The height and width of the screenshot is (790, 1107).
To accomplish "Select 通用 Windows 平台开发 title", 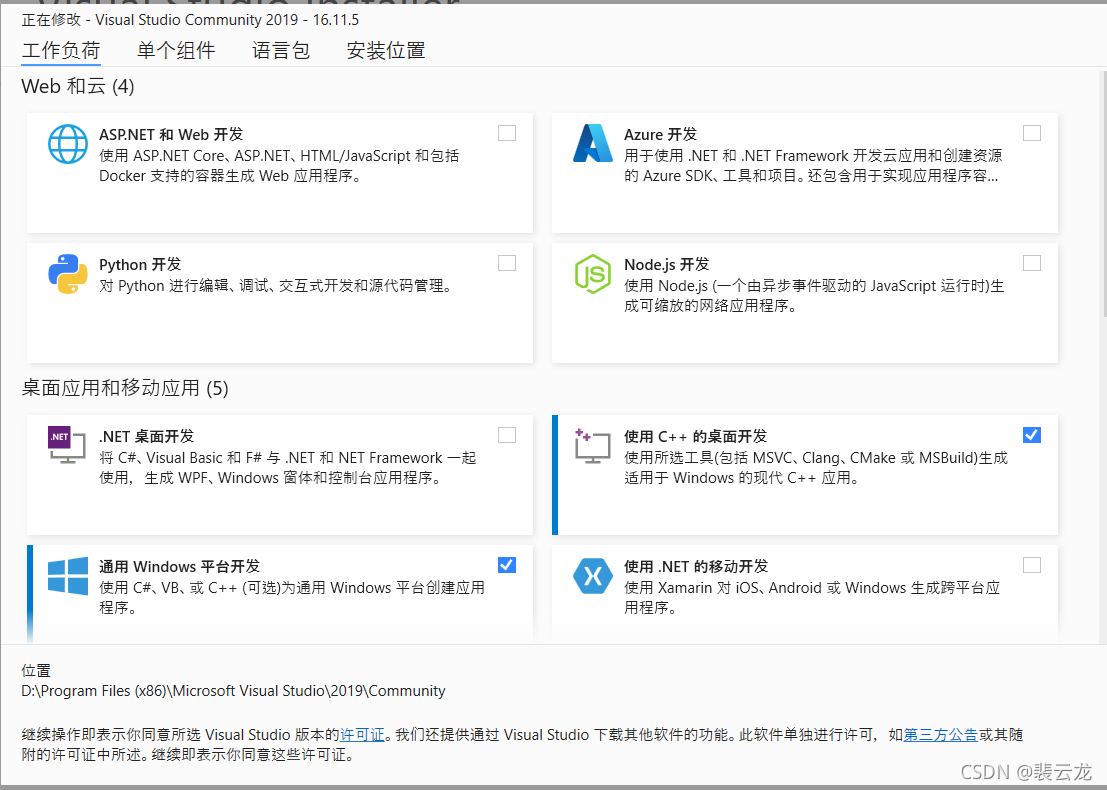I will coord(179,566).
